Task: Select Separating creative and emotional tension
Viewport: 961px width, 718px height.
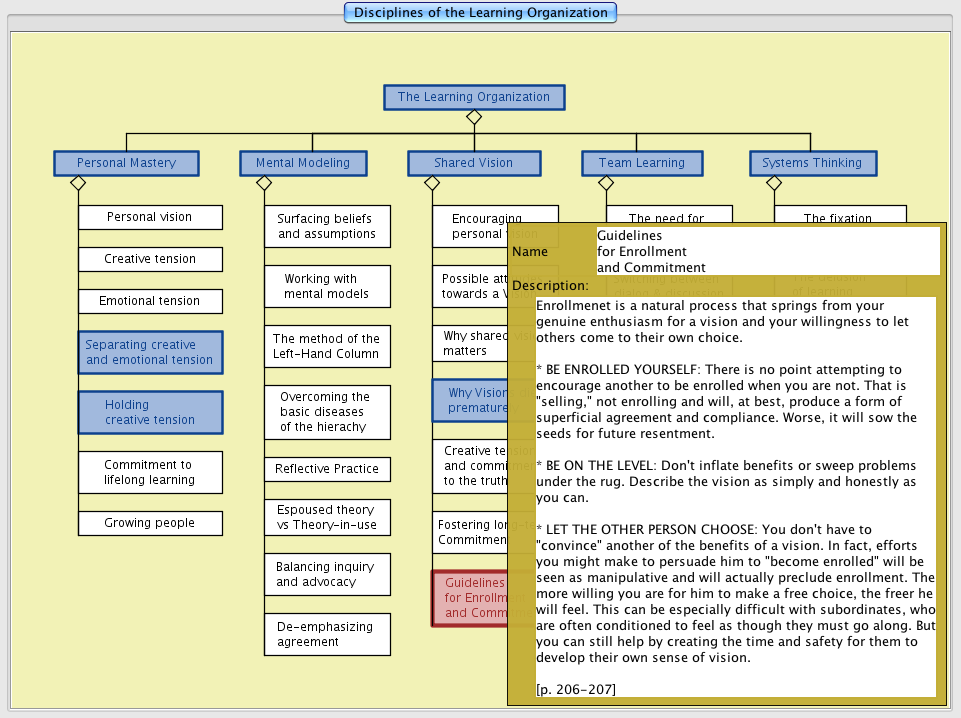Action: tap(150, 352)
